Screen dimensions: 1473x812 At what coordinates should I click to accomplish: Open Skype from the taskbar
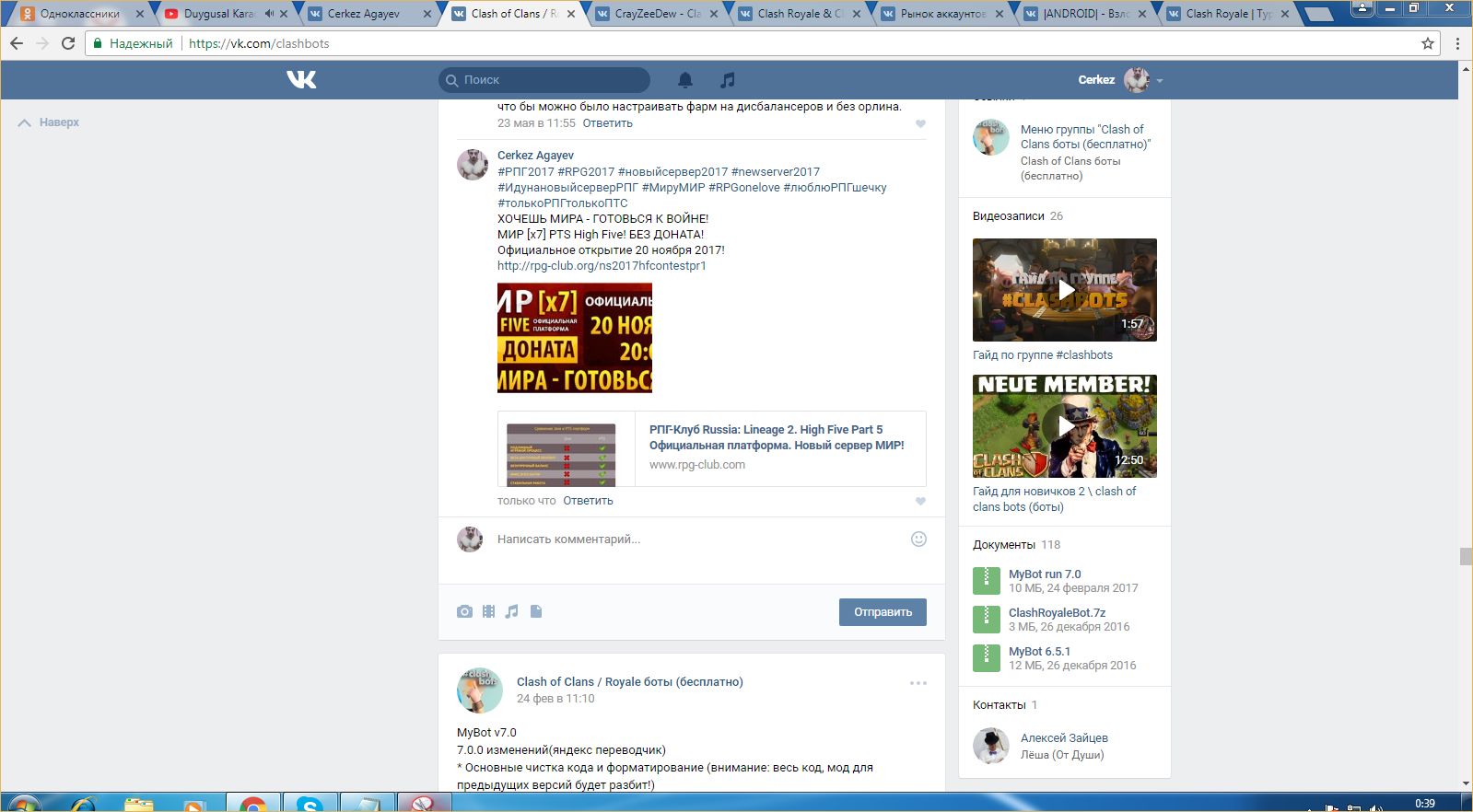310,804
